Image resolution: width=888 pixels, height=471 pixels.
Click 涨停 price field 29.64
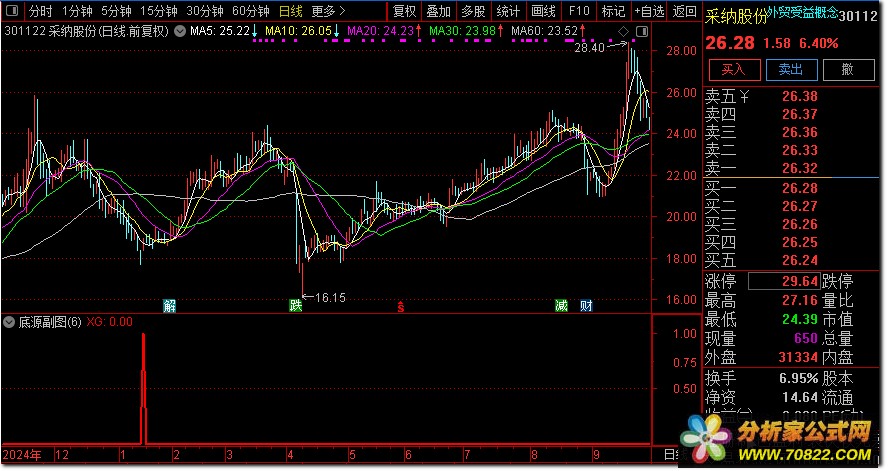(x=784, y=281)
